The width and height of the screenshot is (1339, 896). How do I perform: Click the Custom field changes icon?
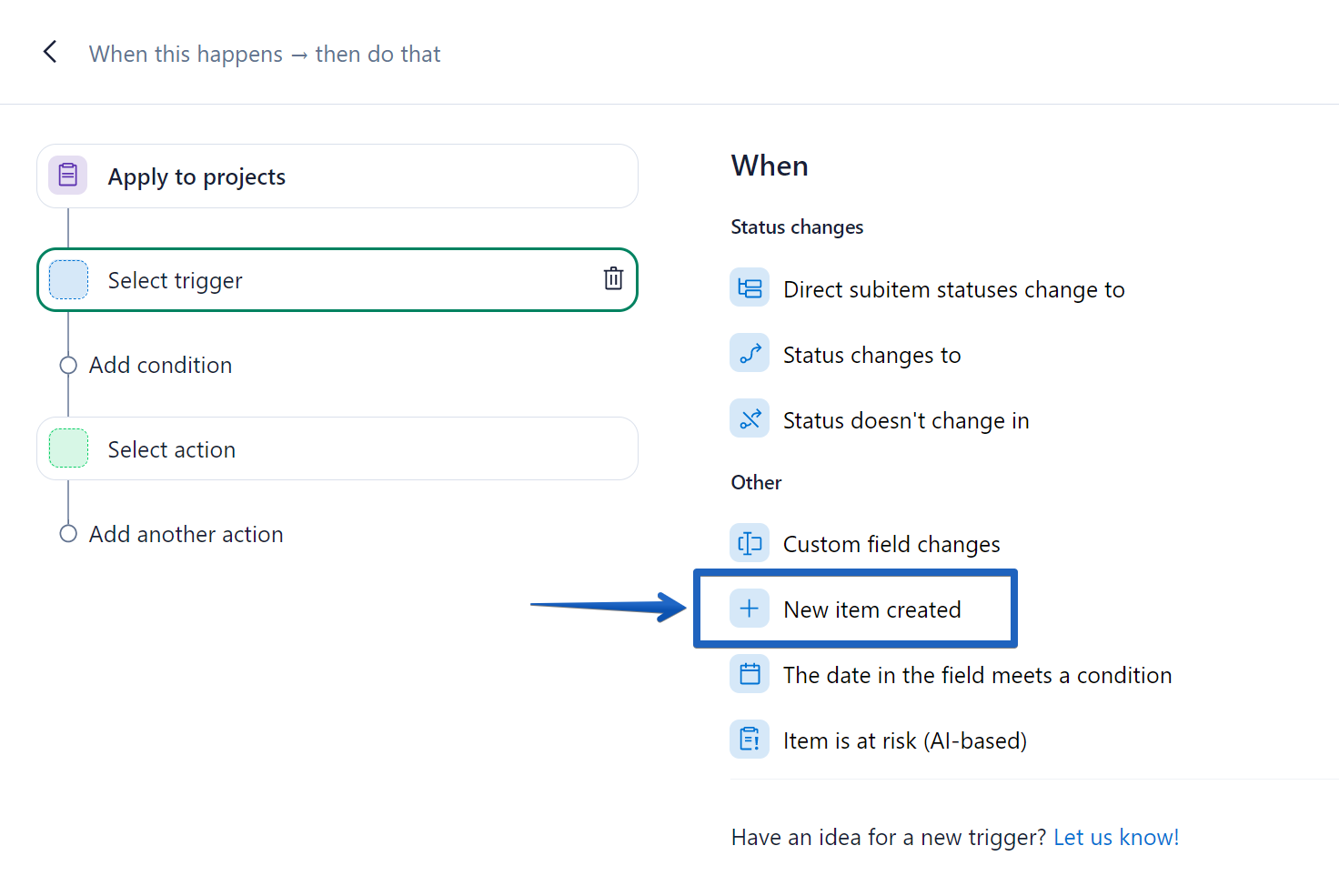750,543
